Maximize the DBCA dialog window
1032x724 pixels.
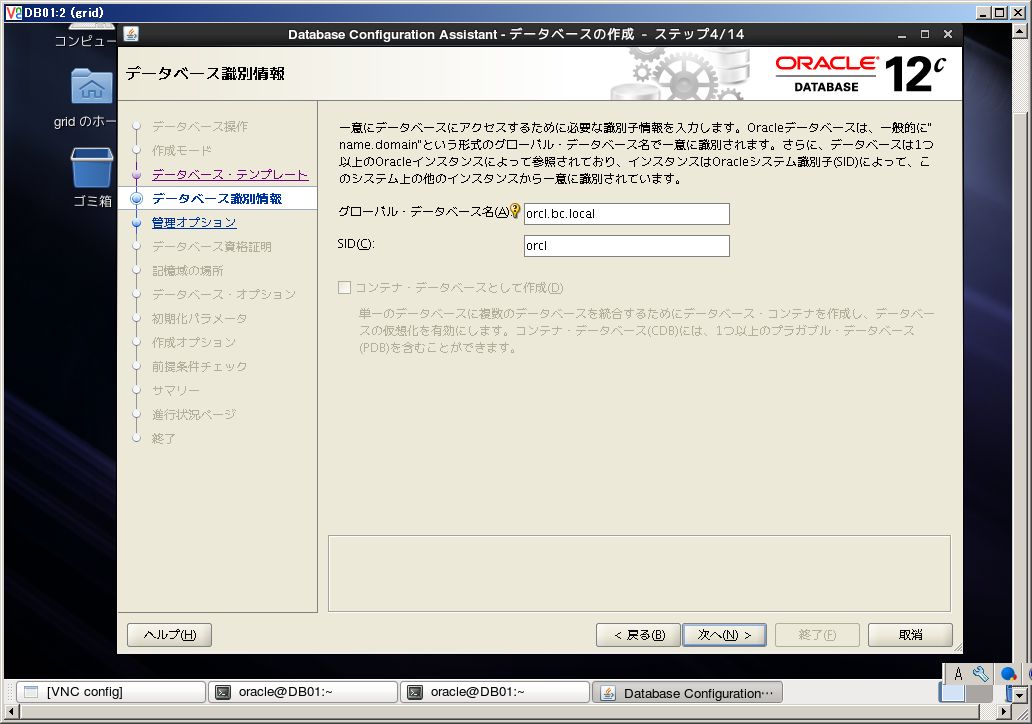tap(925, 34)
